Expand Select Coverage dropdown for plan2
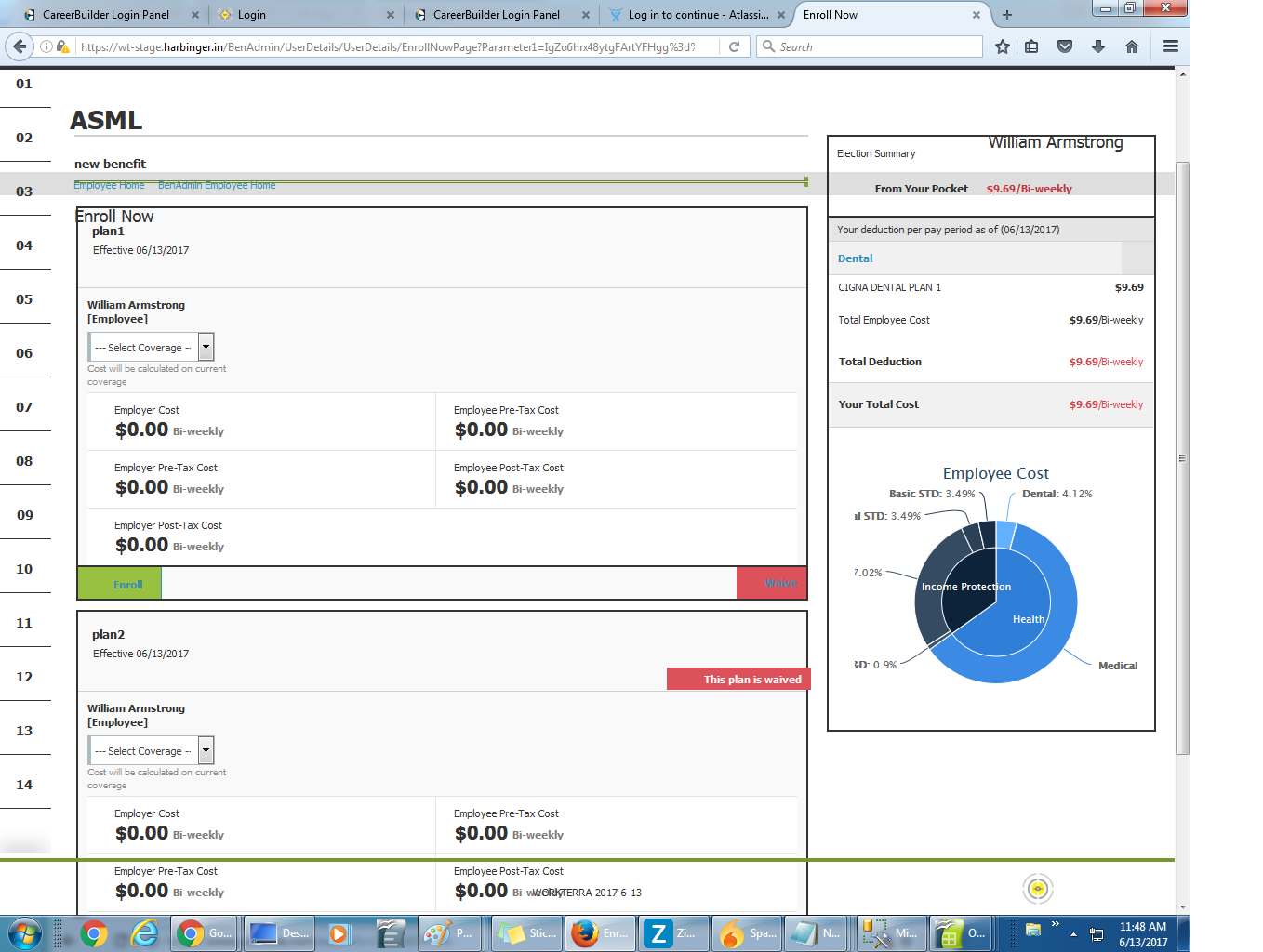 (x=206, y=750)
